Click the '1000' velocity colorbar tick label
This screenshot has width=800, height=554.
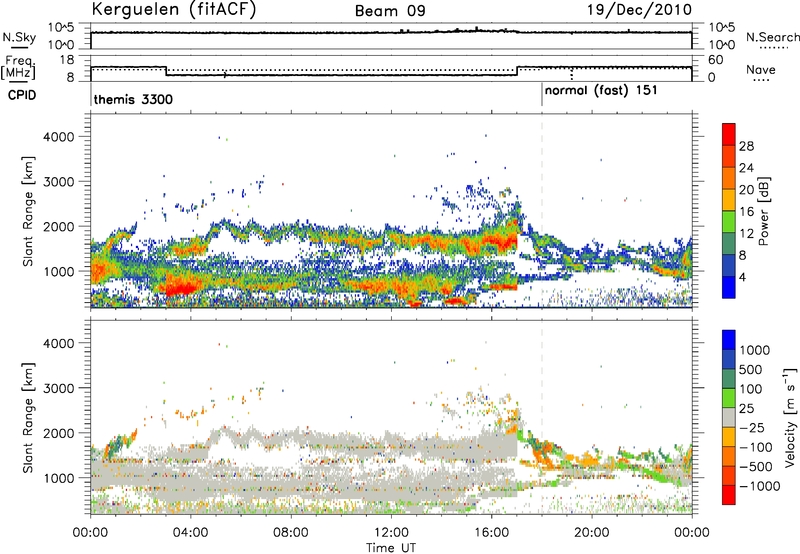click(x=754, y=350)
